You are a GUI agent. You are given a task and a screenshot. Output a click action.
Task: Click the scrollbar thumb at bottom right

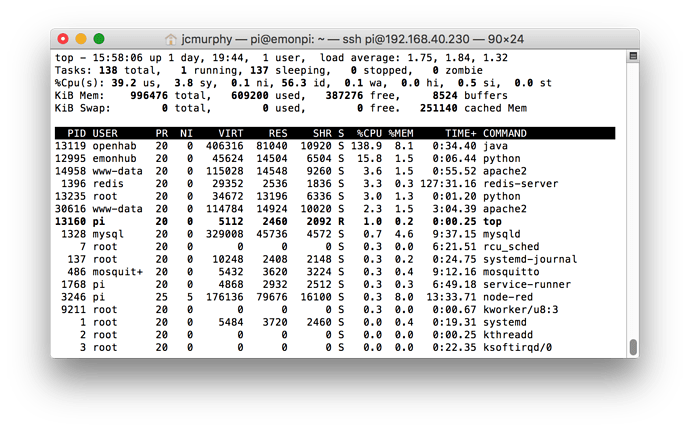(633, 347)
